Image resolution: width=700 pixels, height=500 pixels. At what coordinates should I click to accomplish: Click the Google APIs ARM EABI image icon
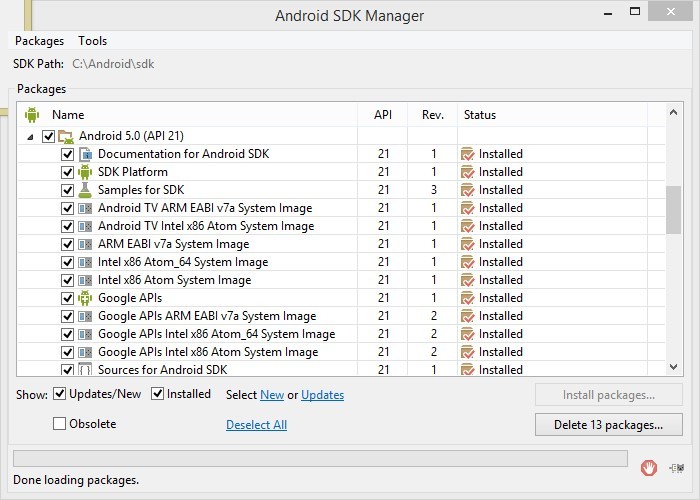pyautogui.click(x=85, y=317)
